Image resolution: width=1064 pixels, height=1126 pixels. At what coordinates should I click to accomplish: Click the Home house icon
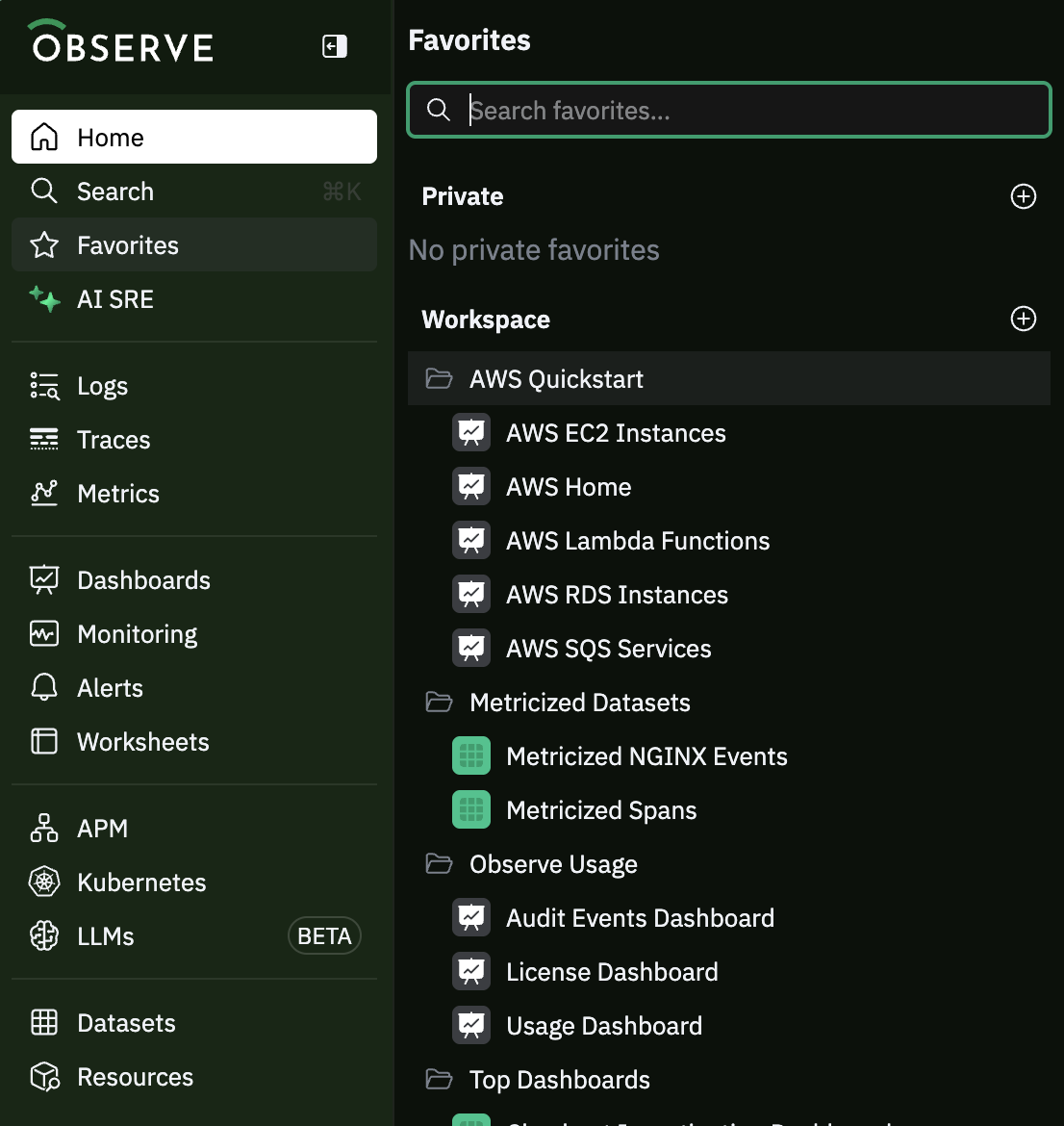pyautogui.click(x=44, y=137)
